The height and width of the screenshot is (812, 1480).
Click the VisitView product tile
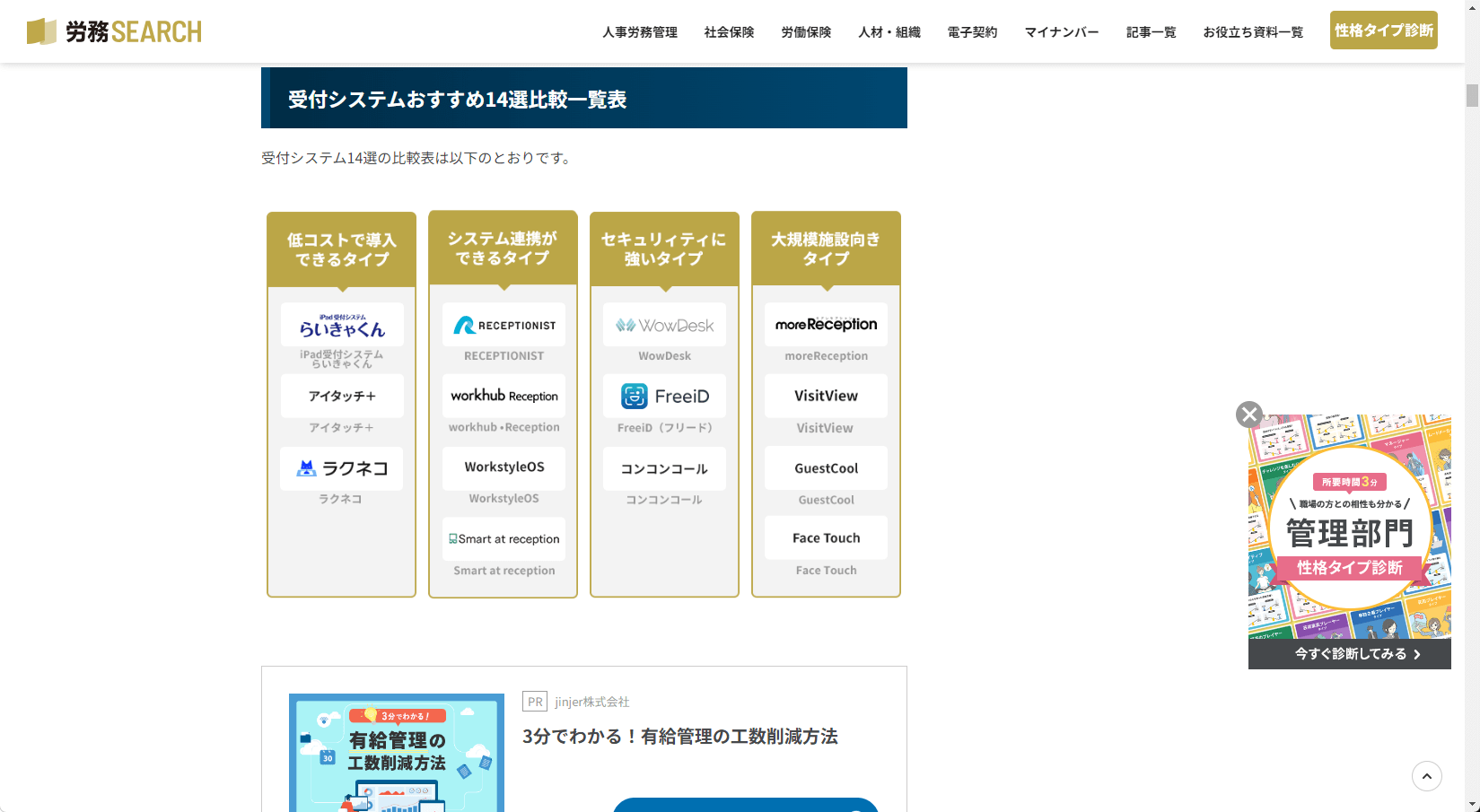[826, 396]
